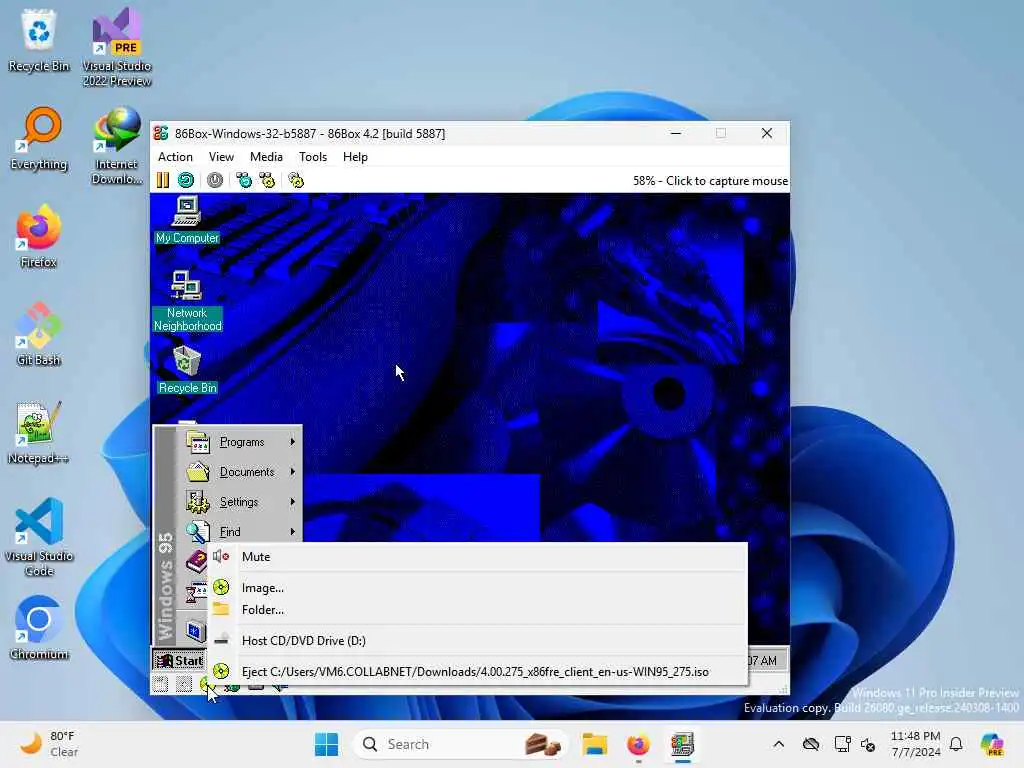
Task: Select My Computer icon in guest desktop
Action: point(187,221)
